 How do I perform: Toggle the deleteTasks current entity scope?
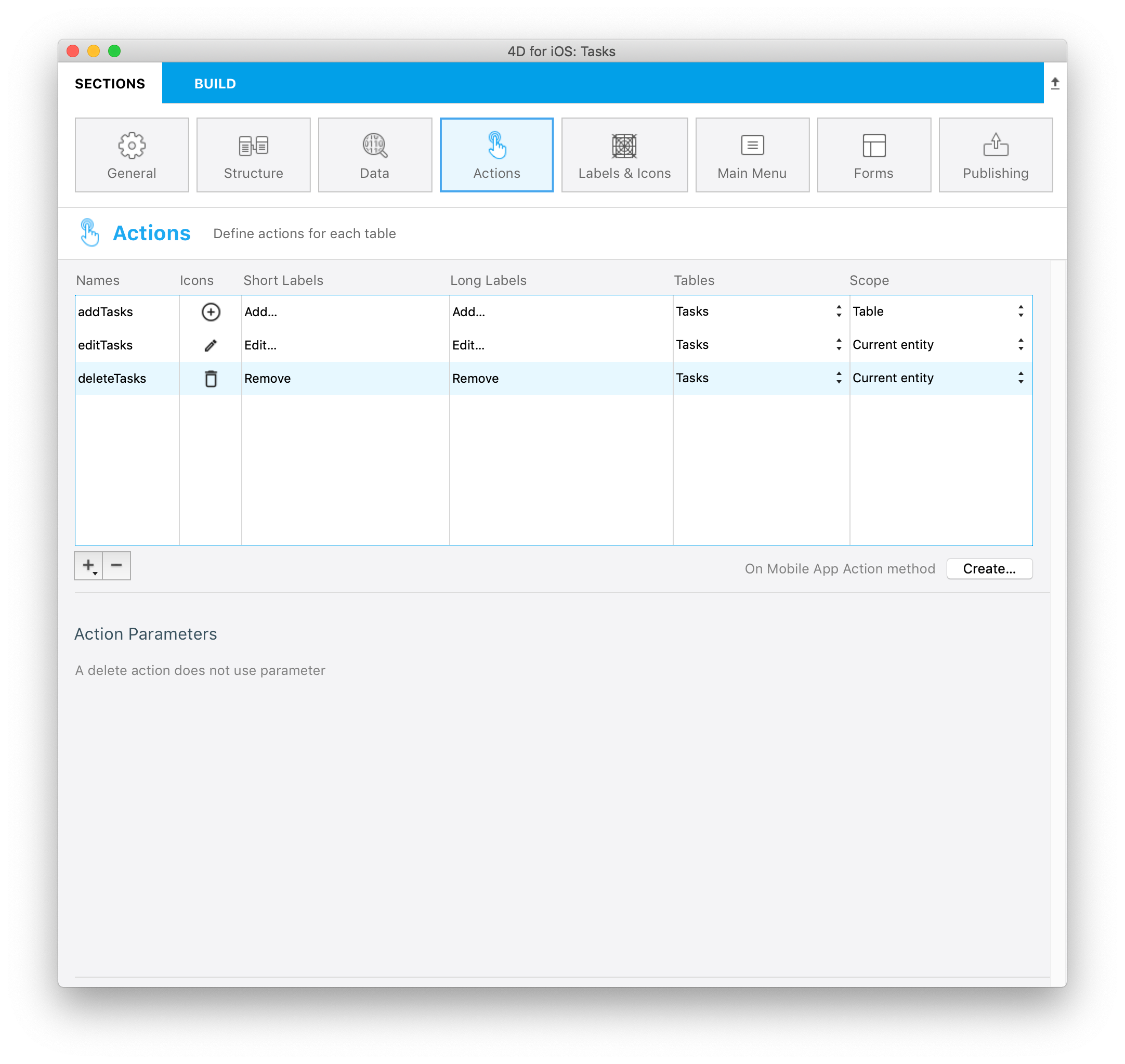coord(1023,377)
